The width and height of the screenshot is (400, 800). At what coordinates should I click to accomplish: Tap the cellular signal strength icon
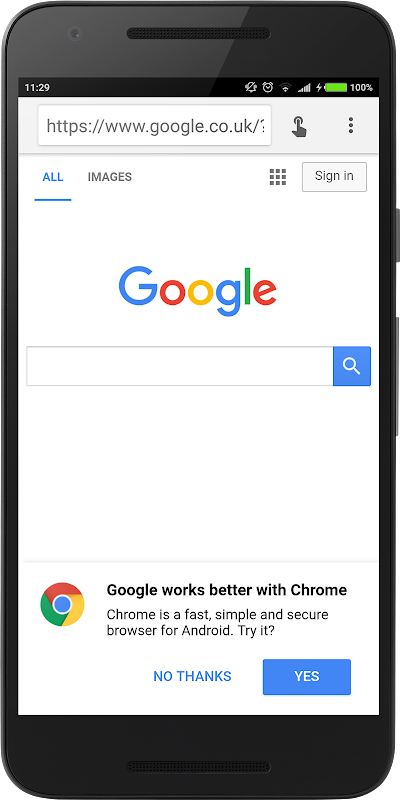pos(304,87)
